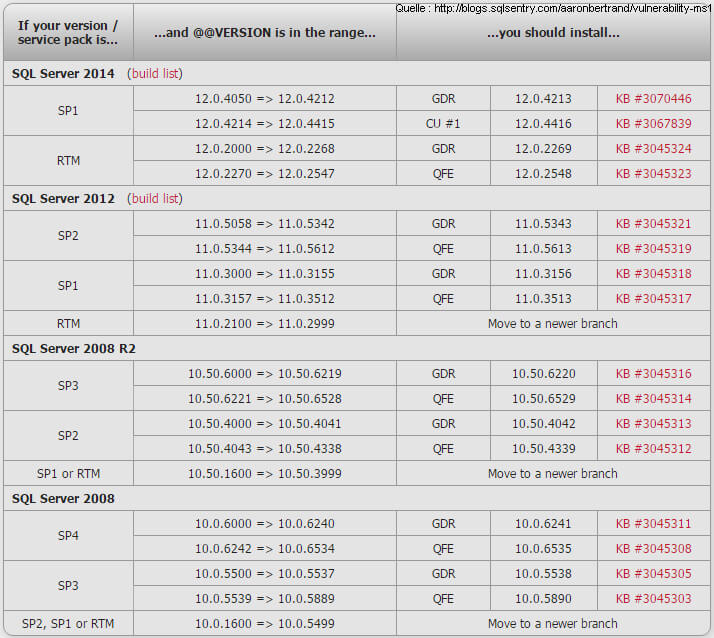Open KB #3045316 link
Image resolution: width=714 pixels, height=638 pixels.
(653, 374)
